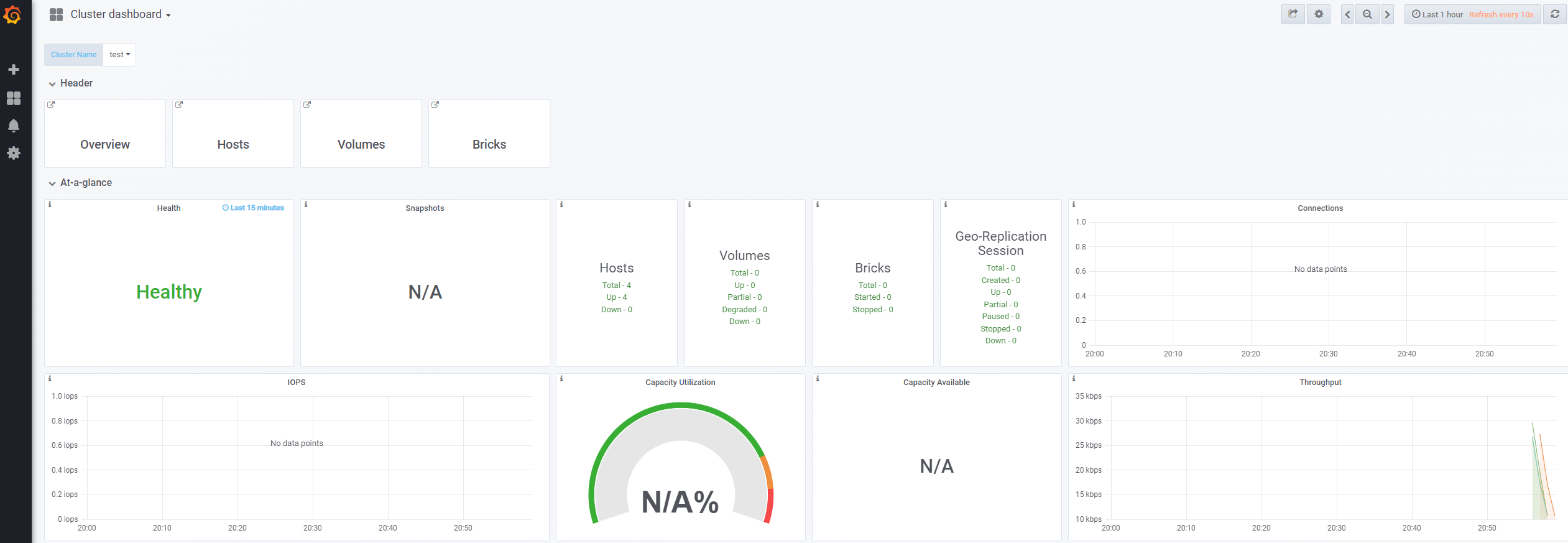Open the Last 1 hour time picker
The height and width of the screenshot is (543, 1568).
coord(1472,14)
